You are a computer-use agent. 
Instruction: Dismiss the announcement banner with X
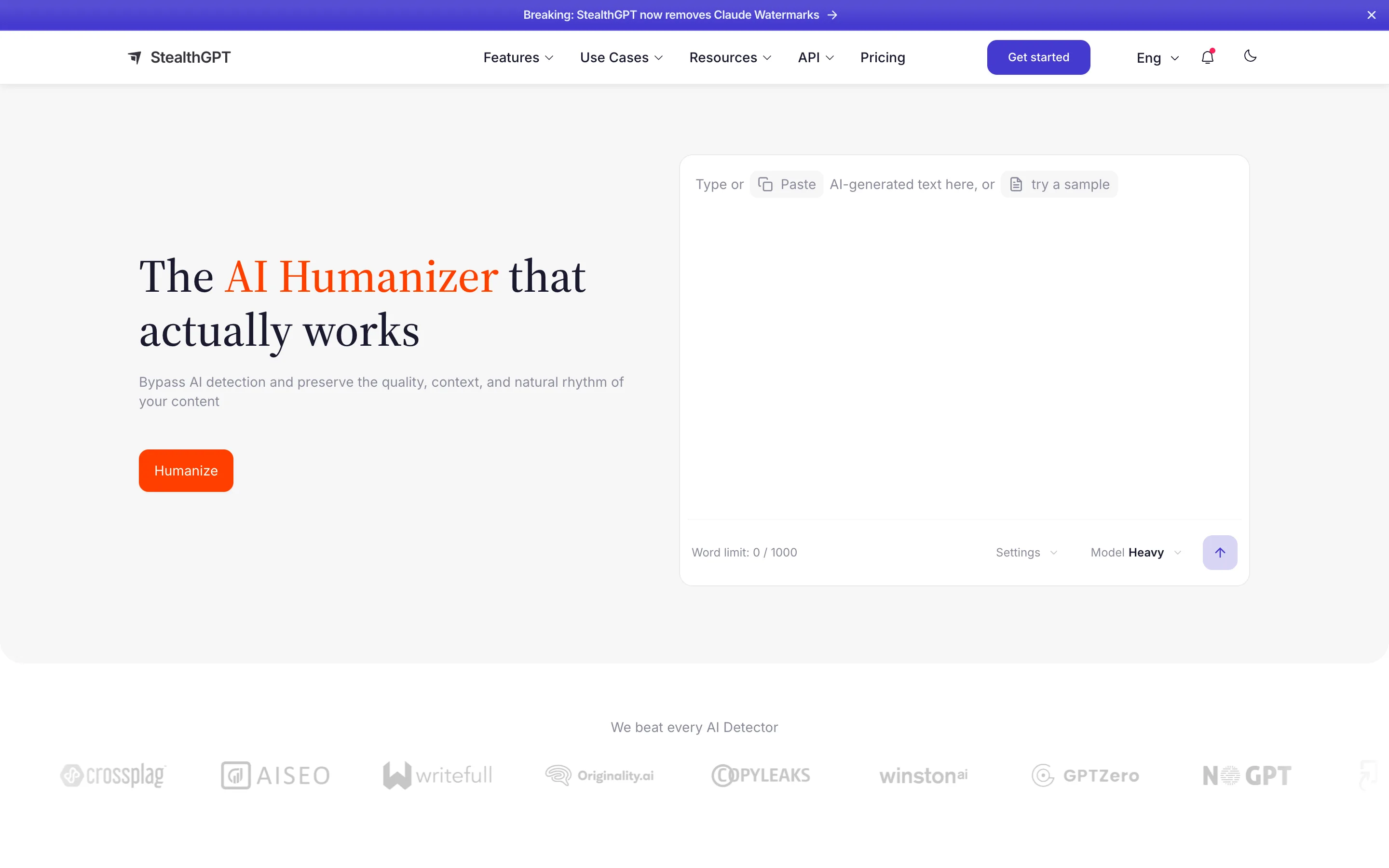(x=1371, y=15)
